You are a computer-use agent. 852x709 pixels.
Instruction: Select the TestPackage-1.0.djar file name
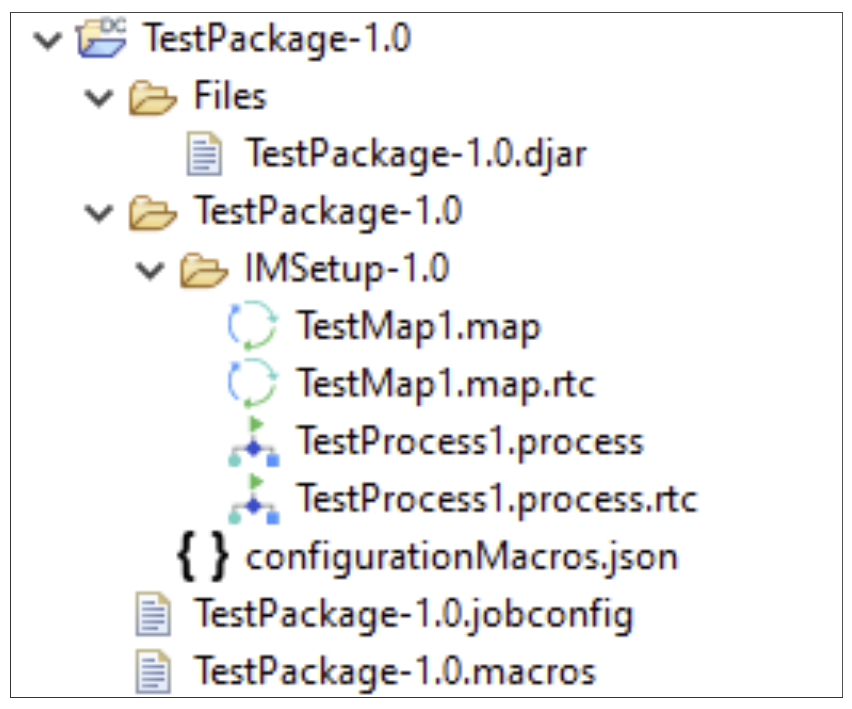(x=415, y=155)
